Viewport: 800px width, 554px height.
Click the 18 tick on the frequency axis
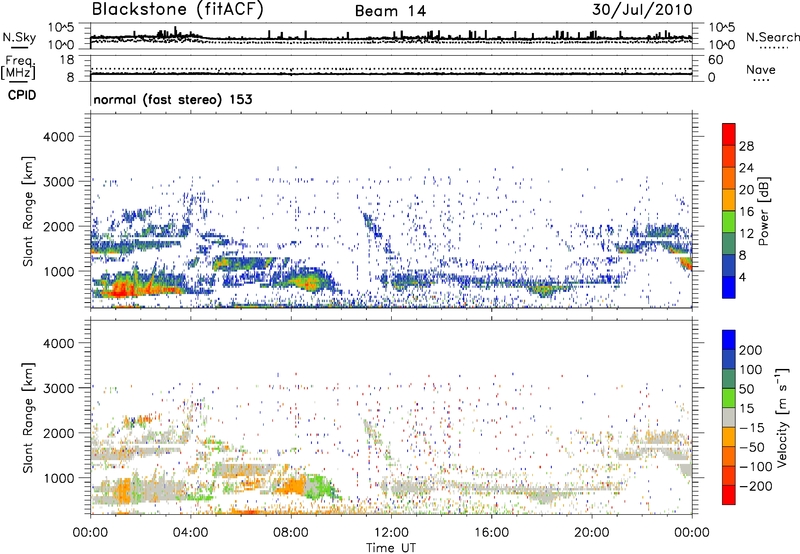(x=67, y=60)
